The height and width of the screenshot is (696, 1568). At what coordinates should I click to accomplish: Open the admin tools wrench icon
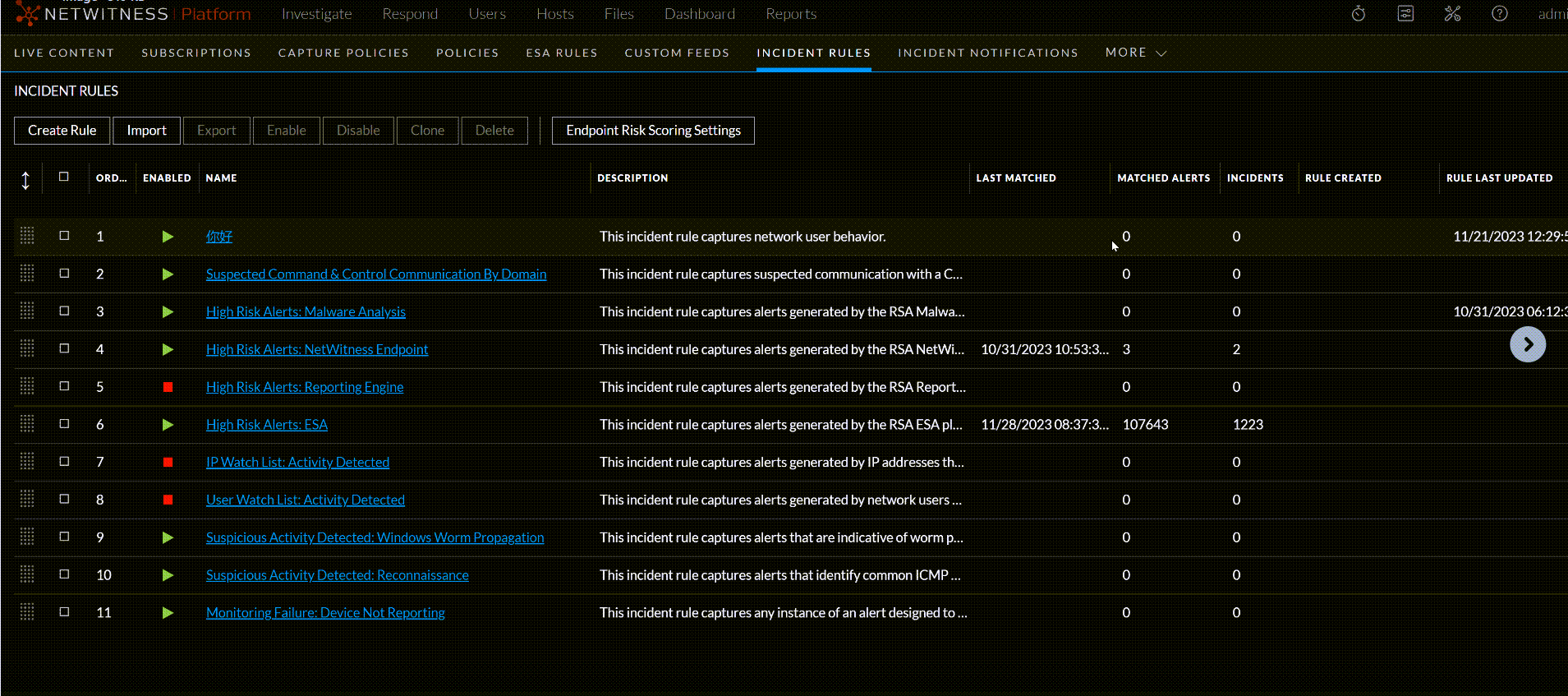pyautogui.click(x=1452, y=14)
